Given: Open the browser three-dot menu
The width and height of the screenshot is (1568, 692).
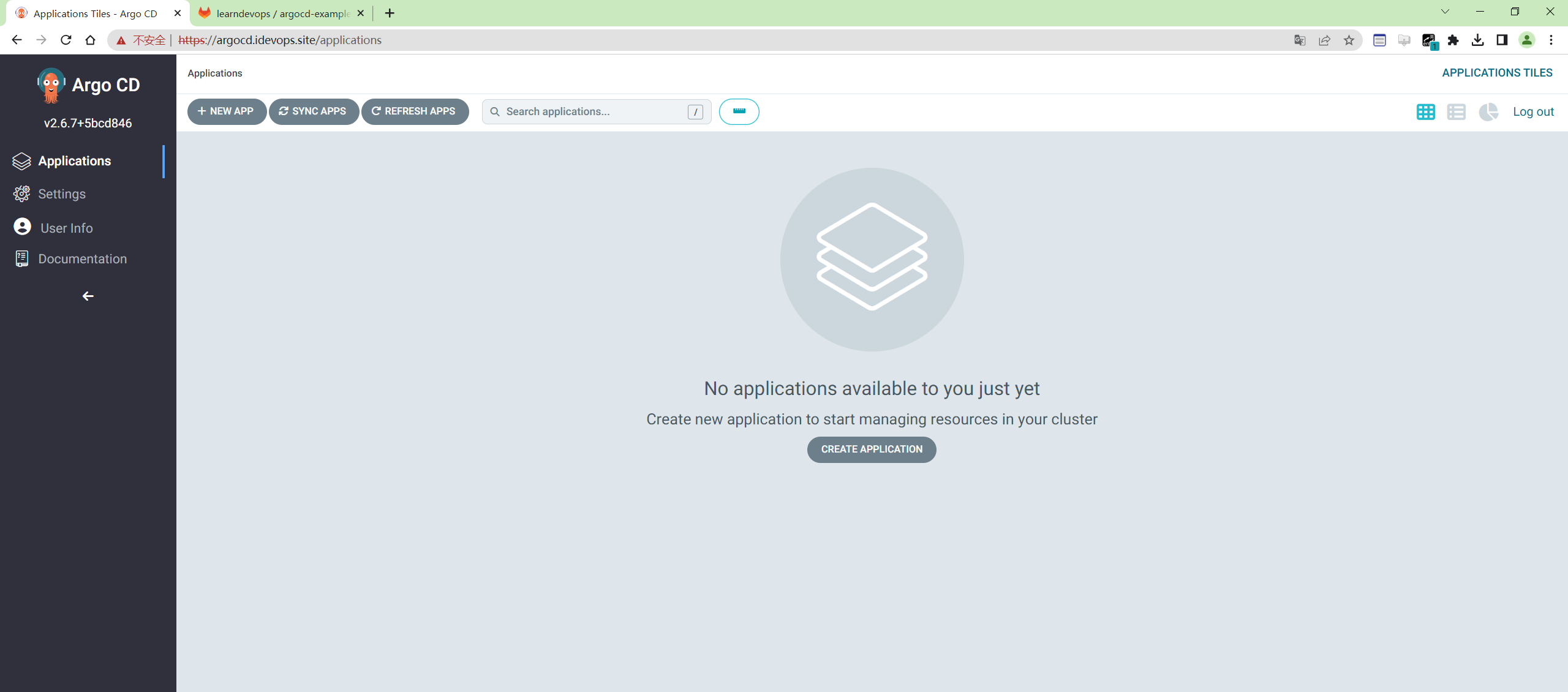Looking at the screenshot, I should pyautogui.click(x=1551, y=40).
